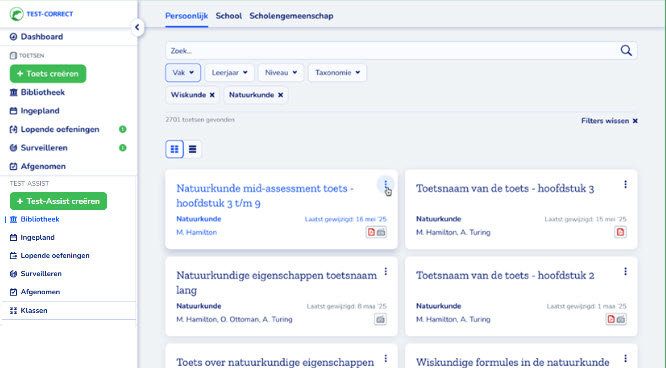Open Afgenomen under Test-Assist
Image resolution: width=666 pixels, height=368 pixels.
click(x=35, y=292)
